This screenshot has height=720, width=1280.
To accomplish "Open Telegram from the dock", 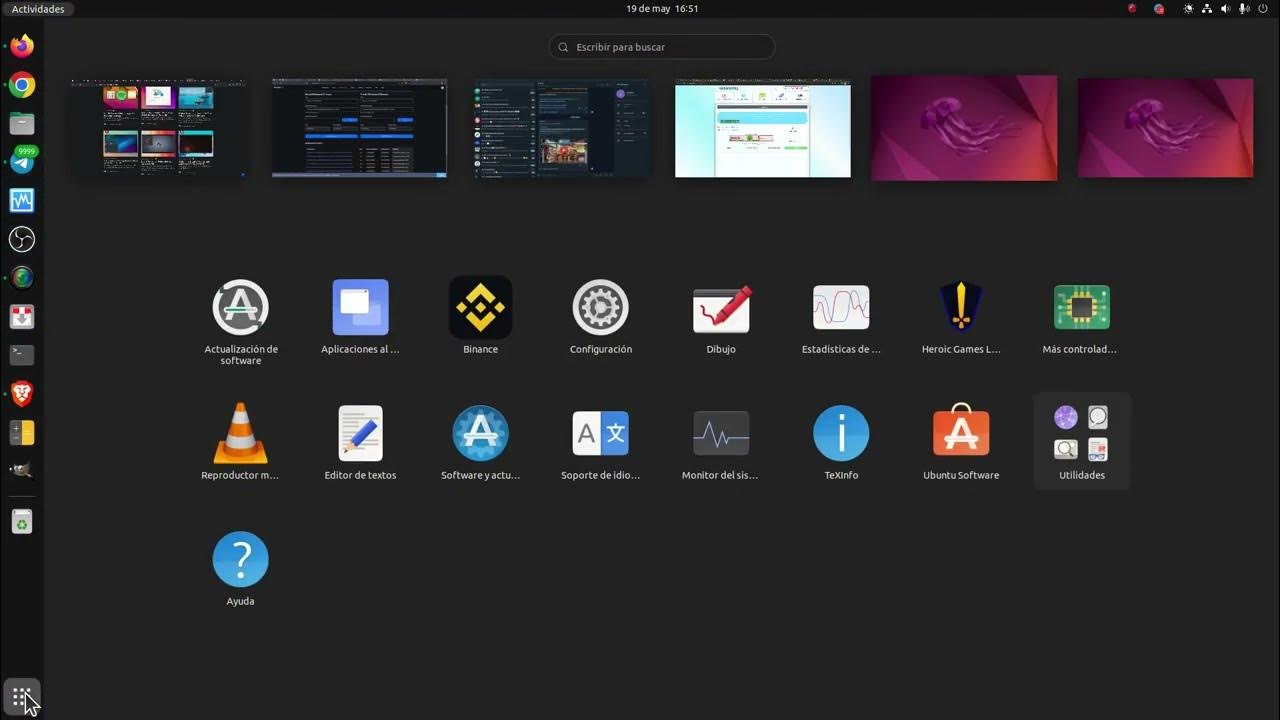I will tap(22, 161).
